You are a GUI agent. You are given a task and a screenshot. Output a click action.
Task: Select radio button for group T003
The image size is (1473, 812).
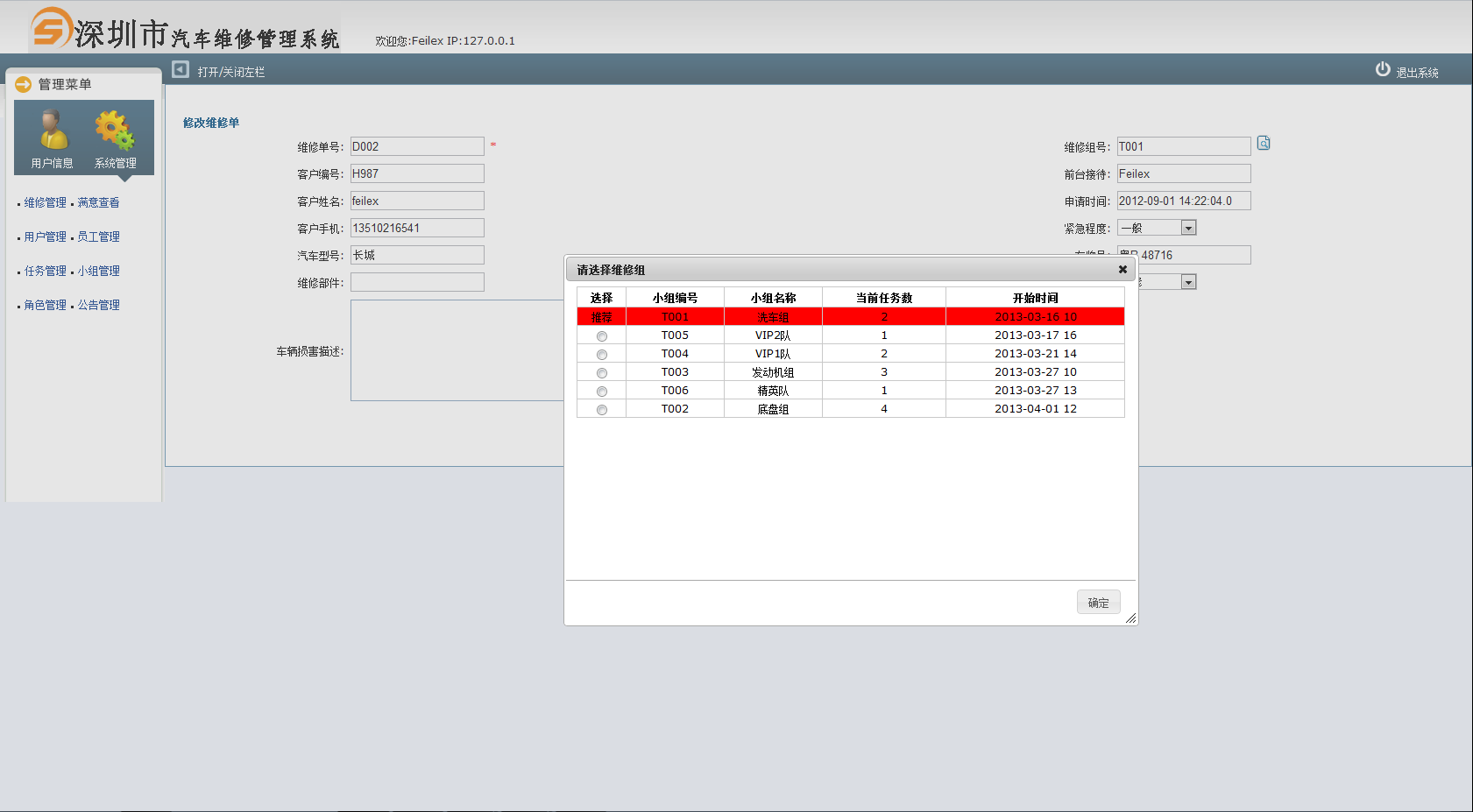click(602, 373)
